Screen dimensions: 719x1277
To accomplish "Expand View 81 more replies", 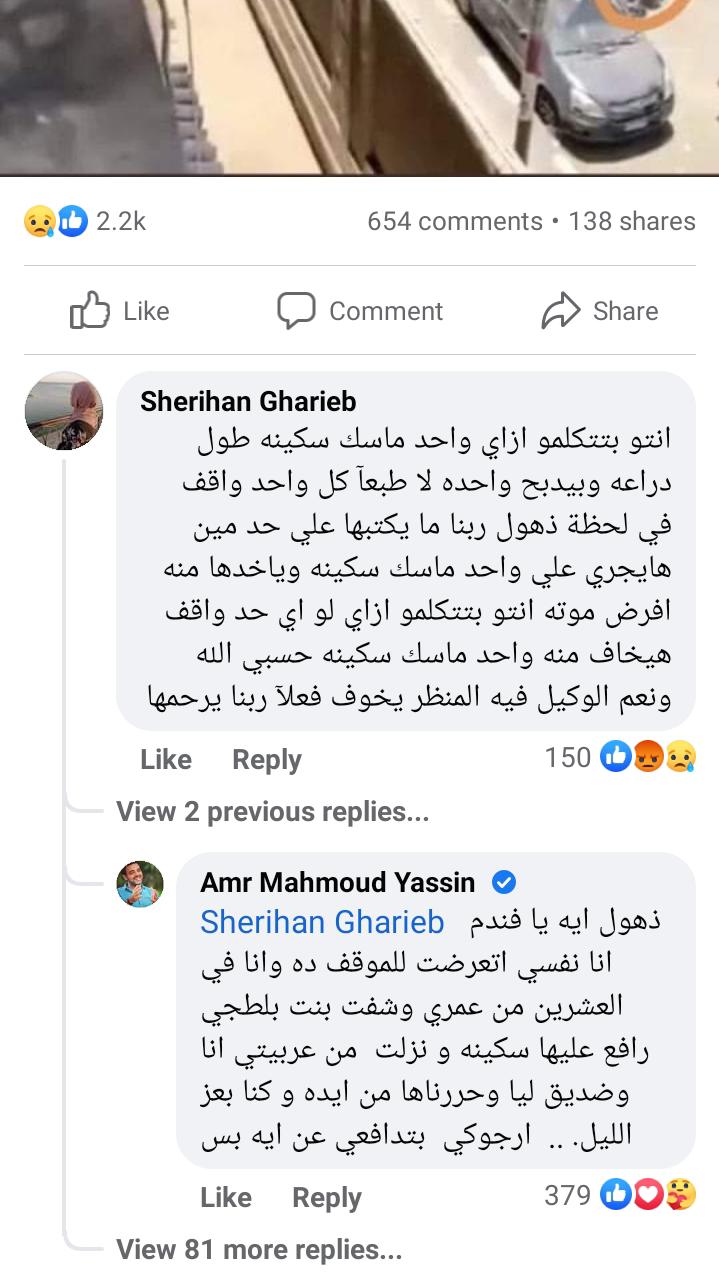I will [x=259, y=1249].
